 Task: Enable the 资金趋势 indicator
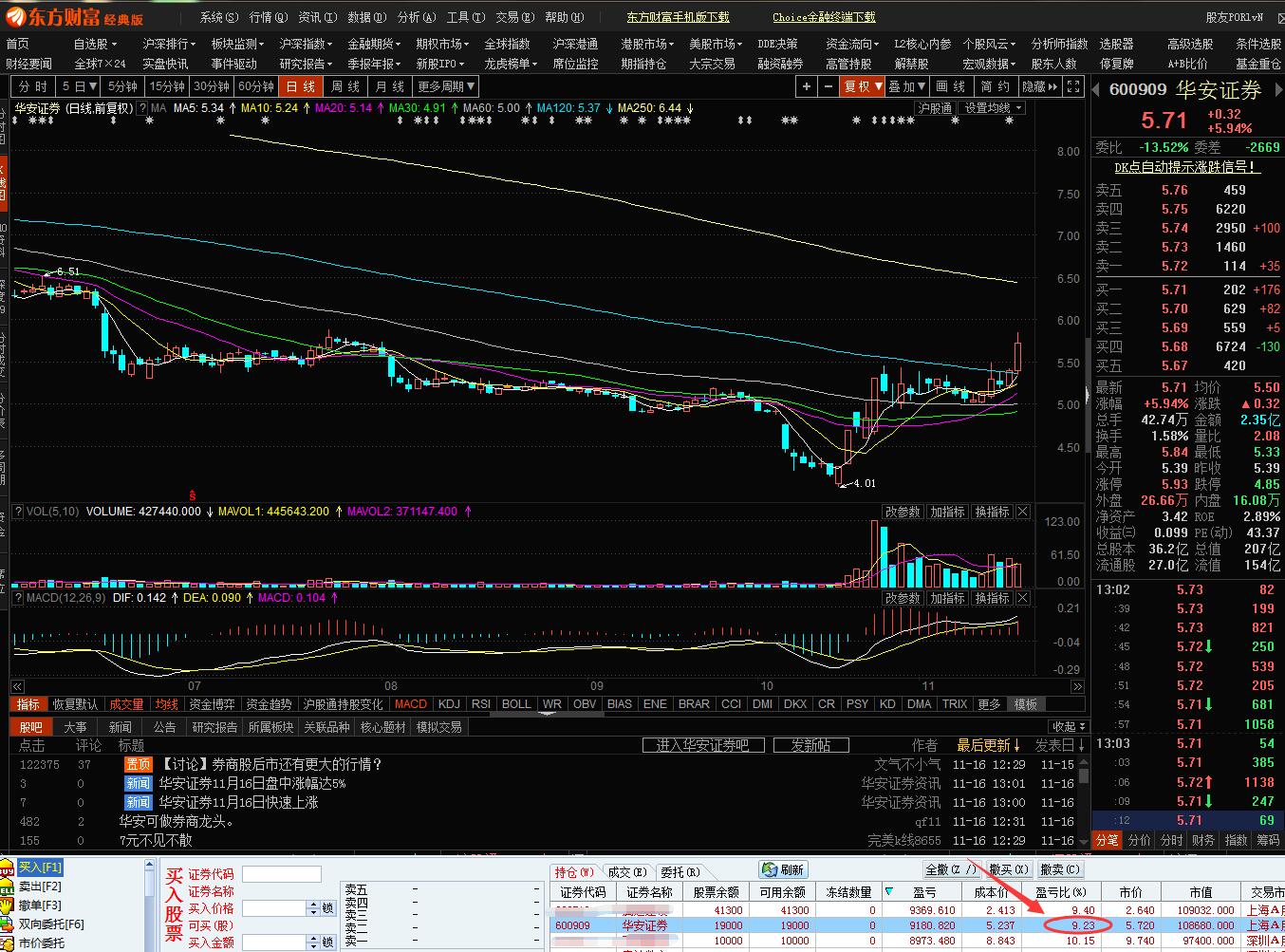pos(269,704)
